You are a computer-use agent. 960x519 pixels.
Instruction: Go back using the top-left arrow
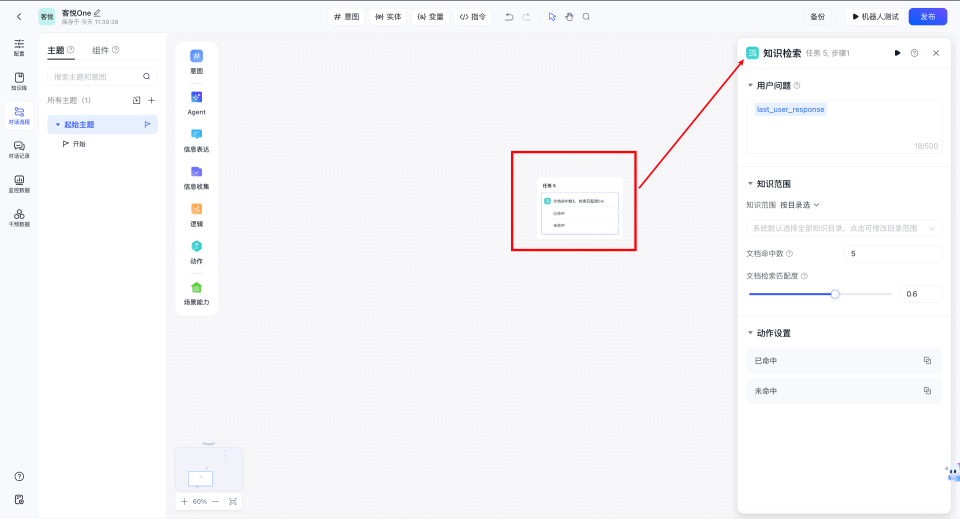[x=19, y=17]
